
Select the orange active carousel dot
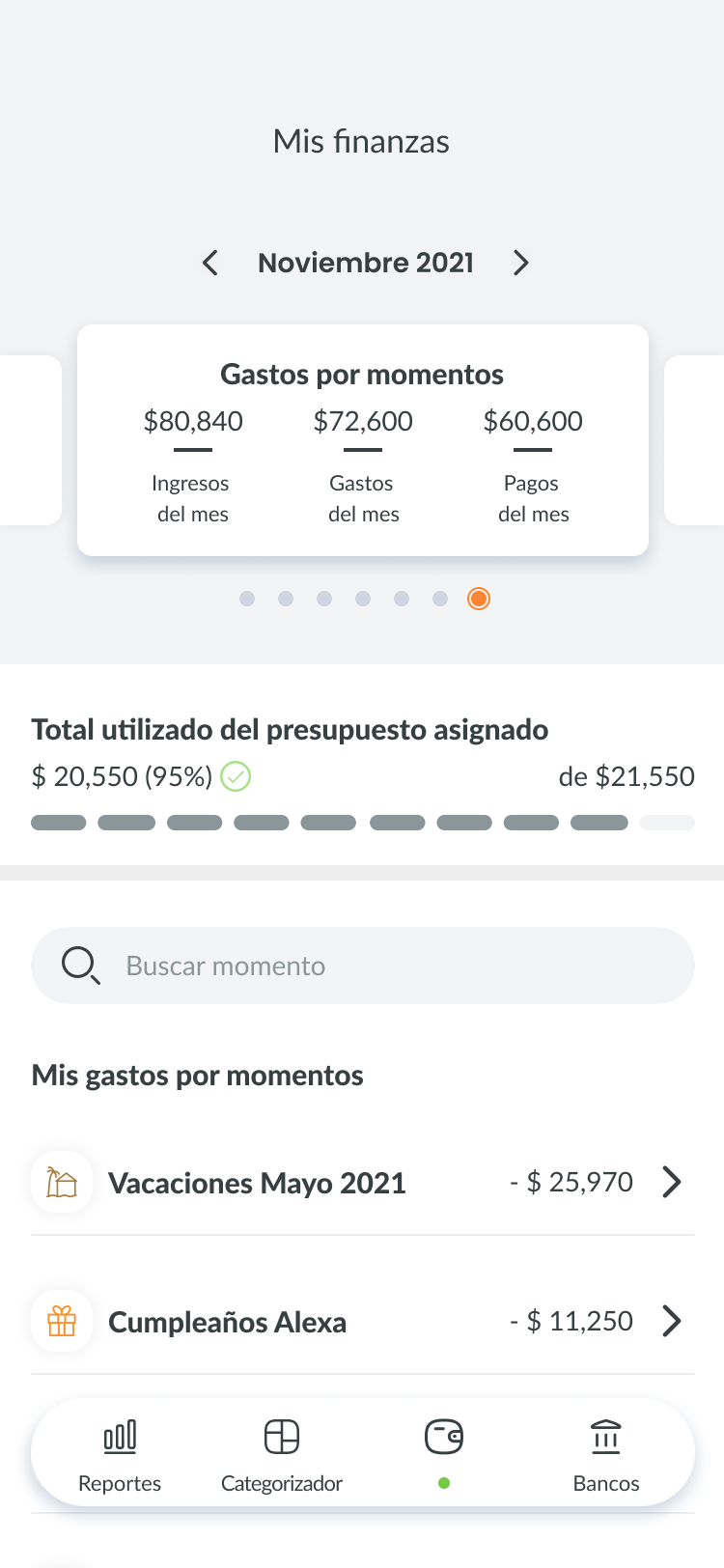479,599
